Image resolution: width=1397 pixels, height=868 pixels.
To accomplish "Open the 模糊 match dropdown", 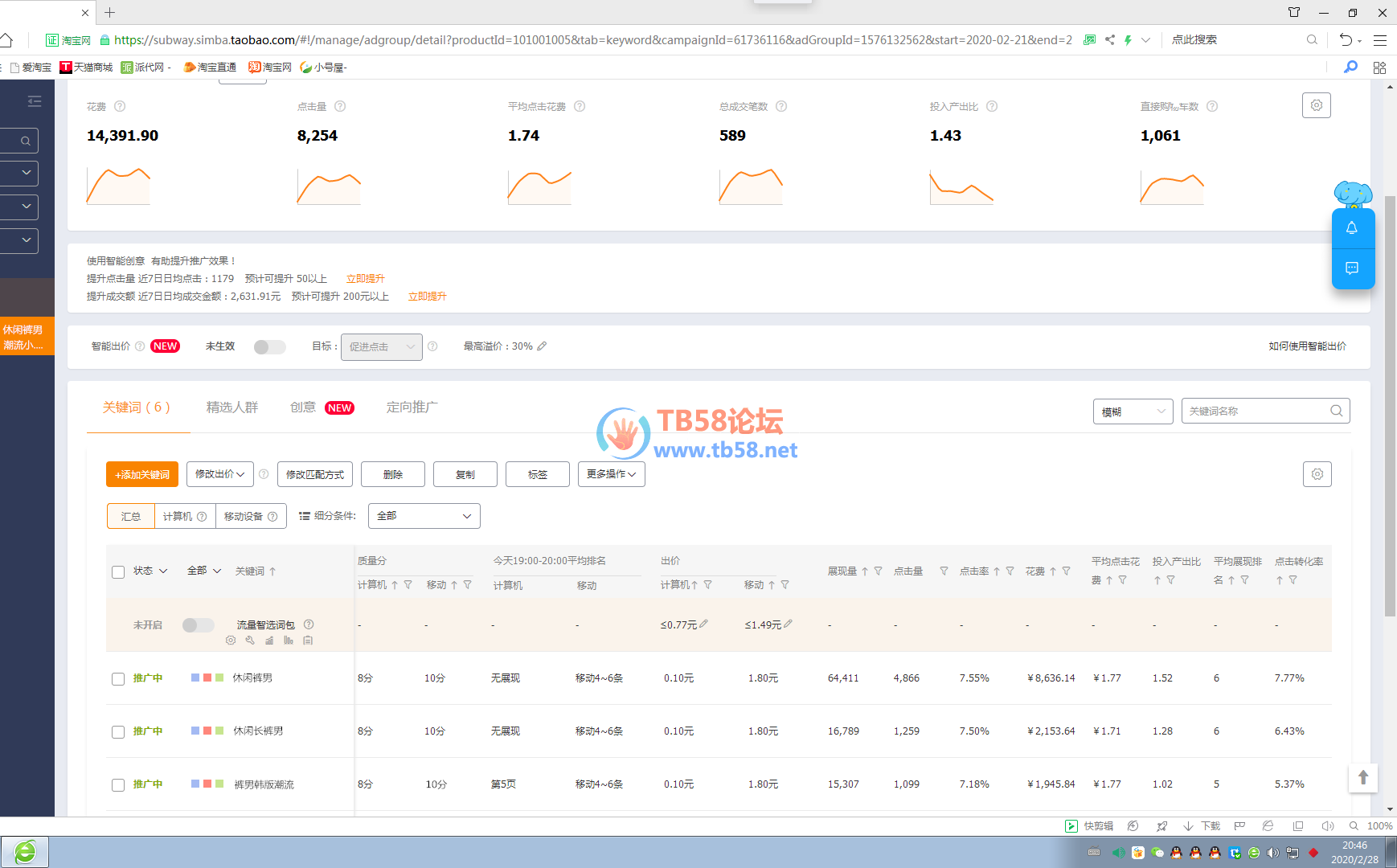I will click(x=1133, y=411).
